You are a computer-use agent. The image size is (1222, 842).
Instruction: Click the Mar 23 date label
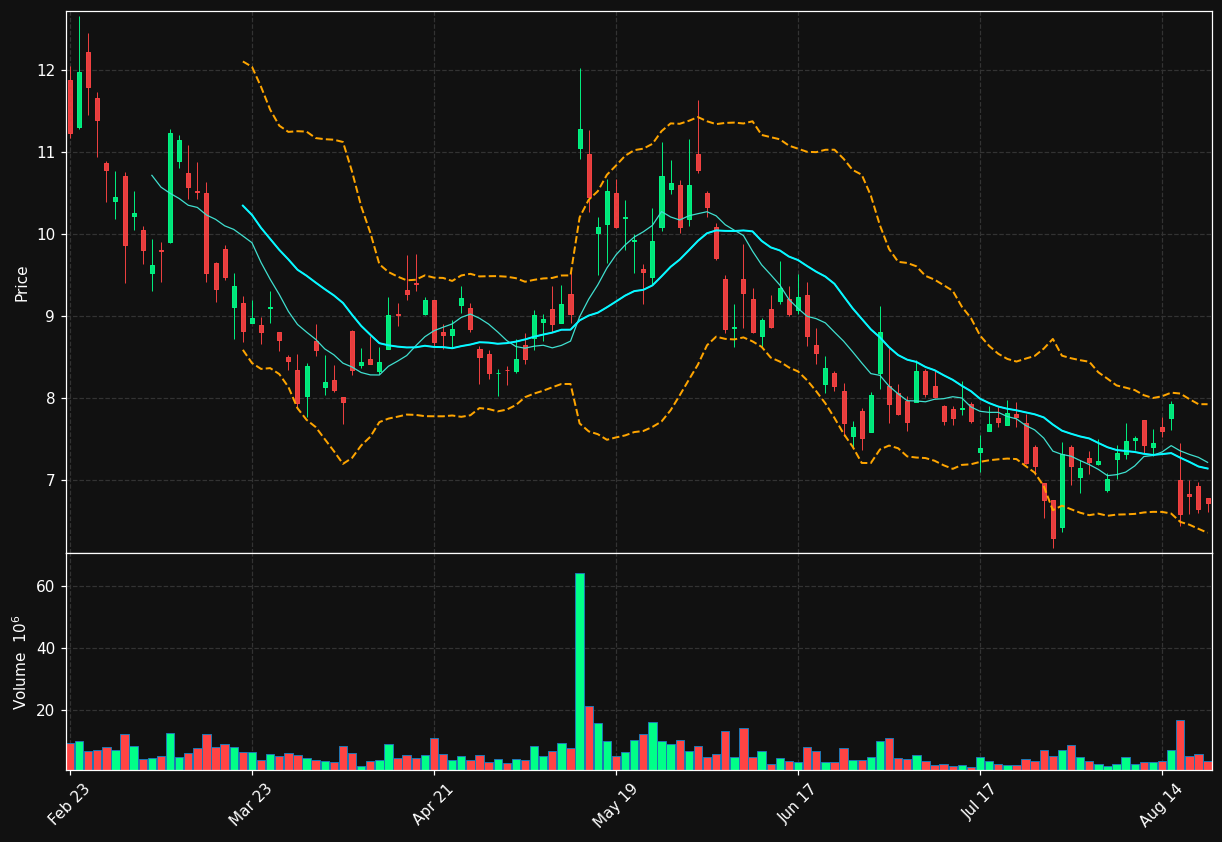coord(250,805)
